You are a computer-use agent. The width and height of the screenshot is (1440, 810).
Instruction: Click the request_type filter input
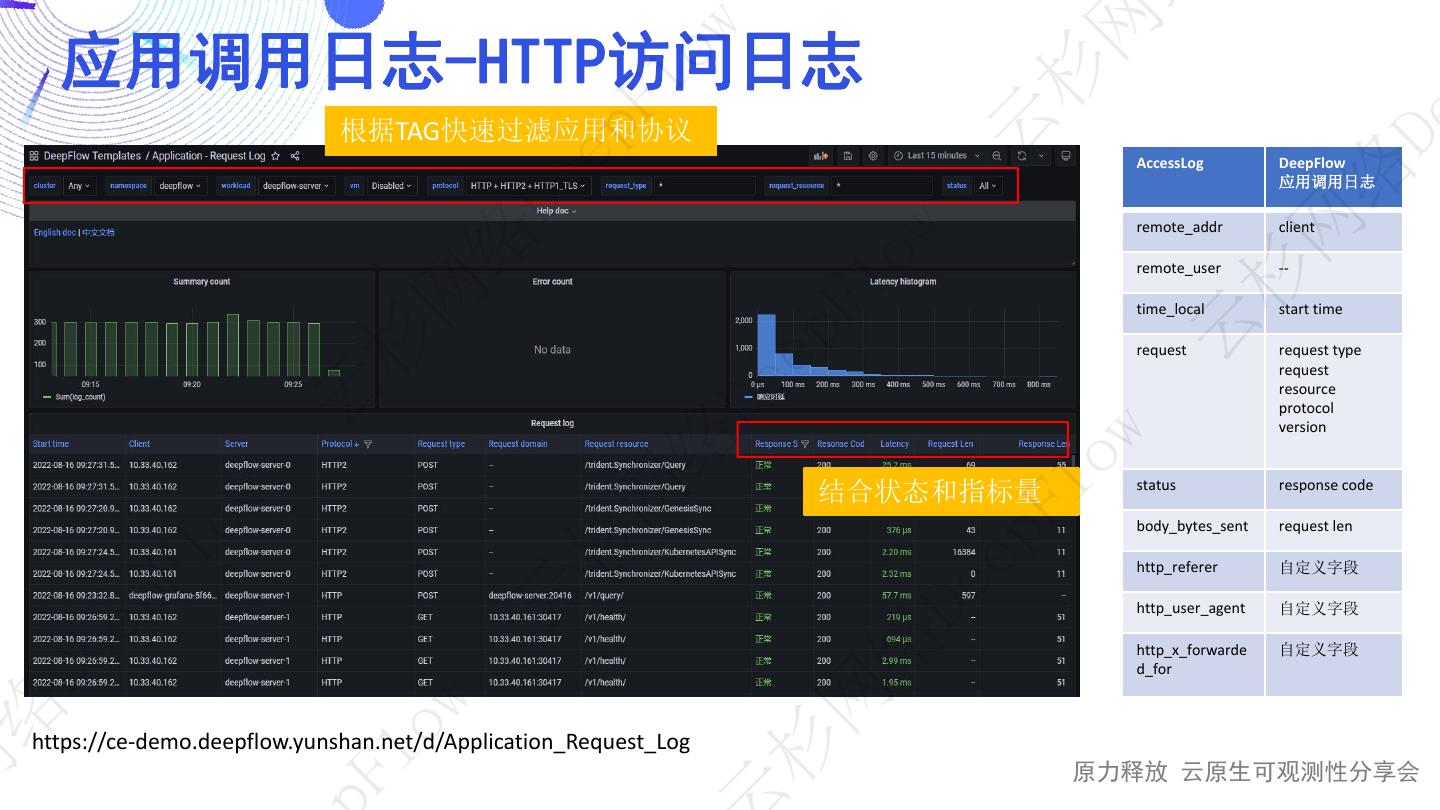click(x=704, y=186)
